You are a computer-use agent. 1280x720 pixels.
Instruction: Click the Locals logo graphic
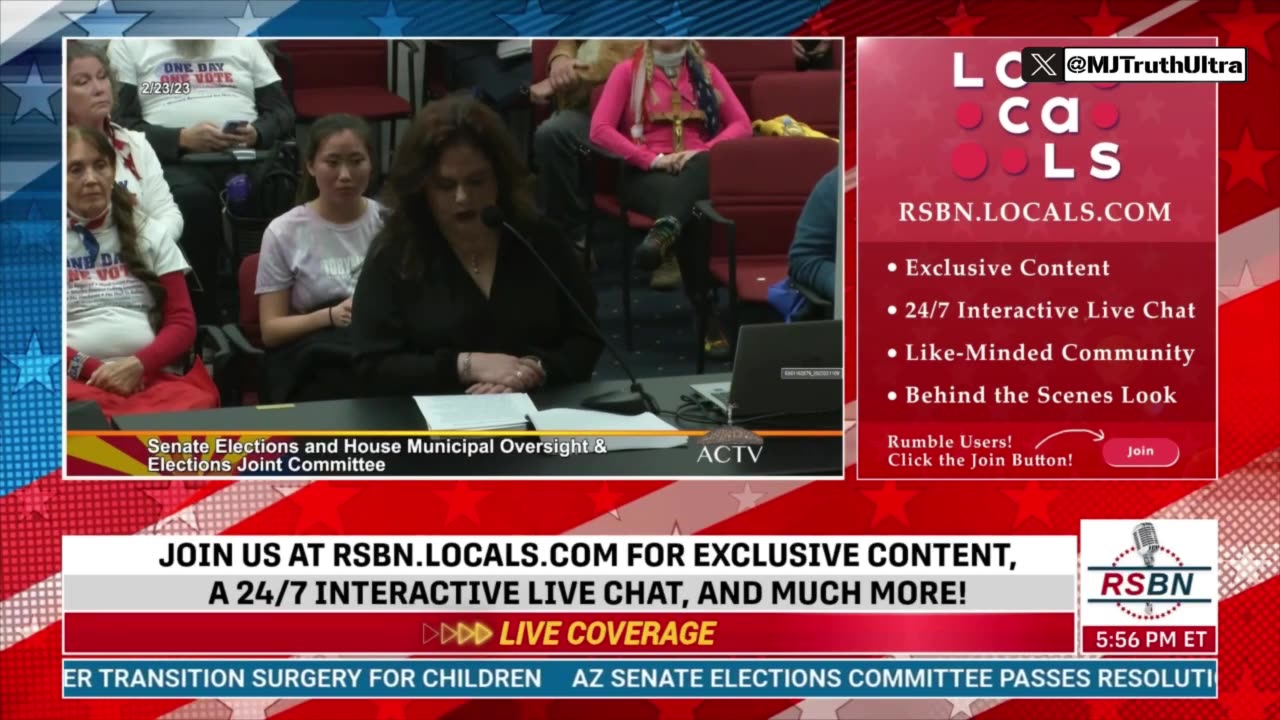(x=1036, y=116)
